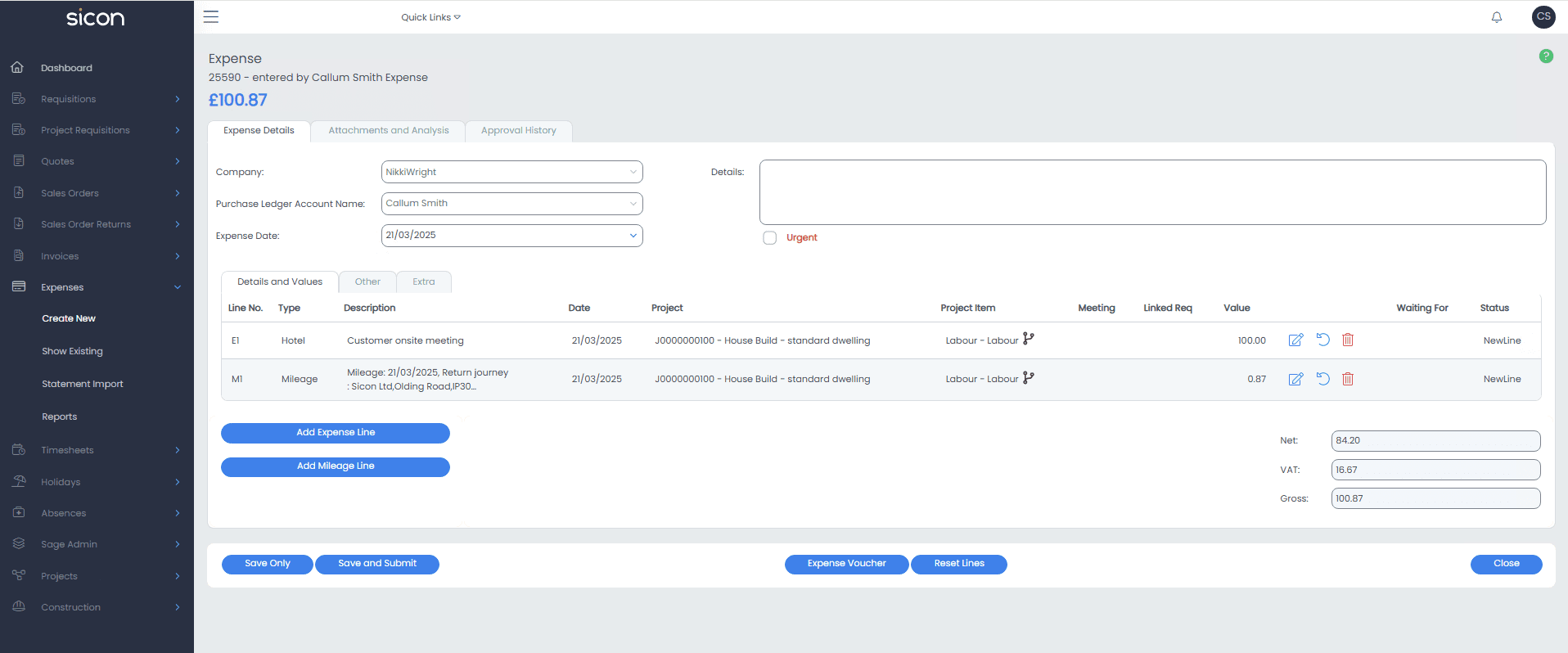
Task: Edit the Mileage line M1
Action: coord(1295,379)
